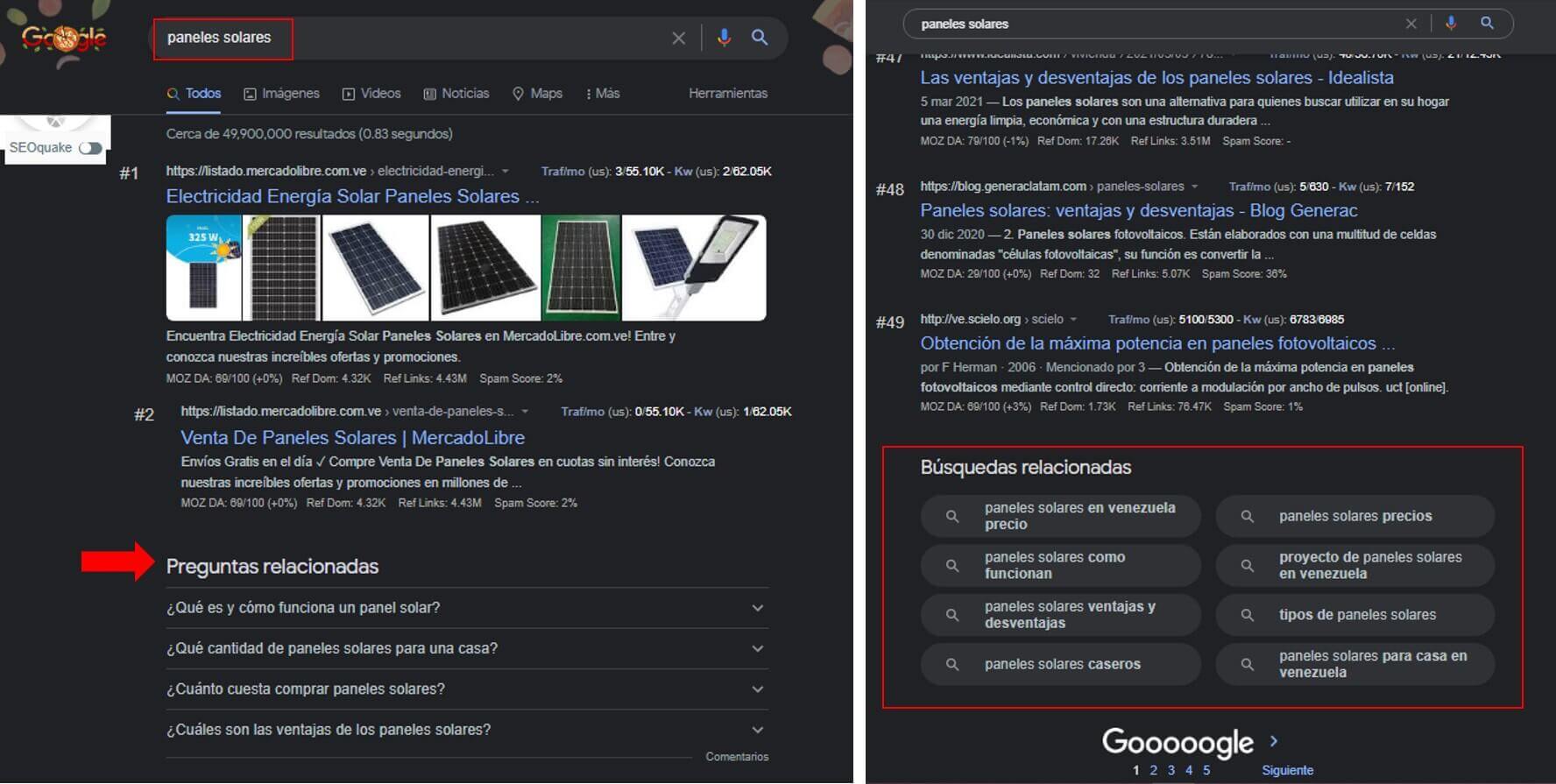Open Herramientas search tools
The width and height of the screenshot is (1556, 784).
coord(728,94)
